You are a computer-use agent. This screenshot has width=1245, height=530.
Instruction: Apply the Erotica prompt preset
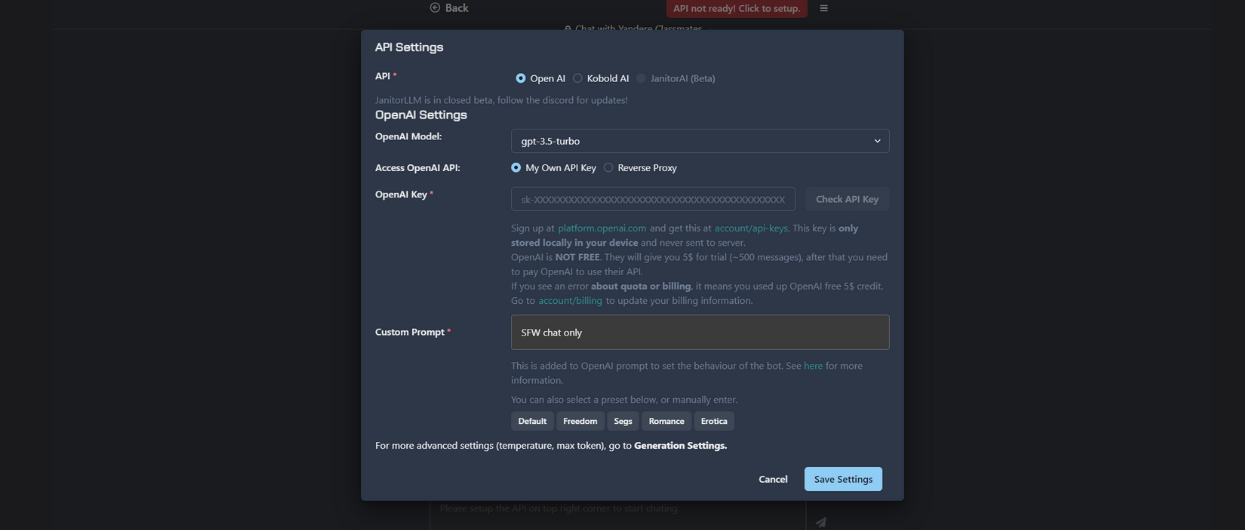(714, 421)
